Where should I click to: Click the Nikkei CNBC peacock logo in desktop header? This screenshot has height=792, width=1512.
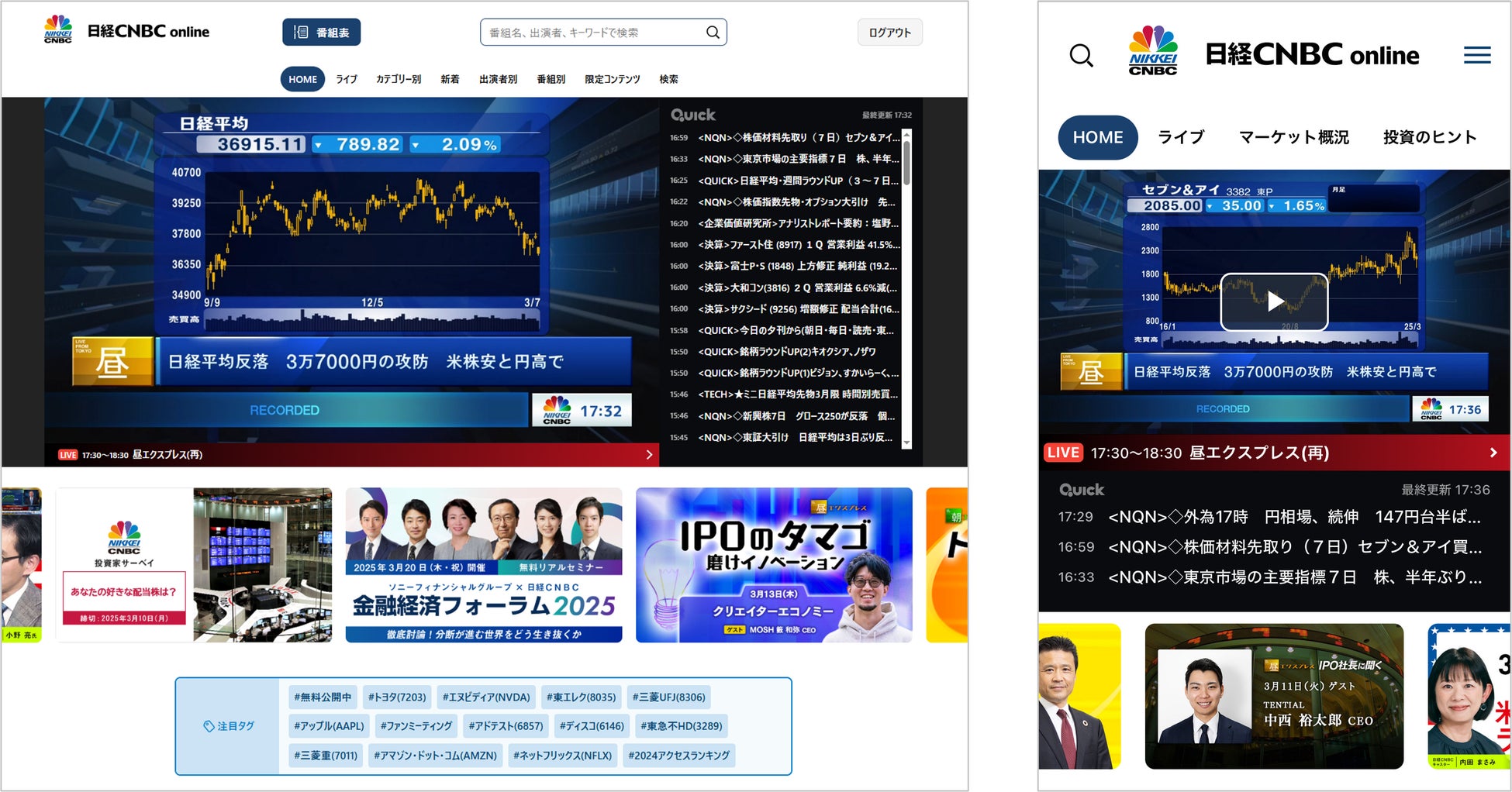coord(58,29)
